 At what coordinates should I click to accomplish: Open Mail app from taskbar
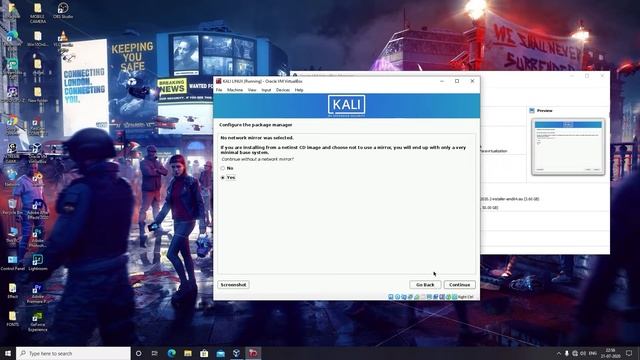(220, 353)
